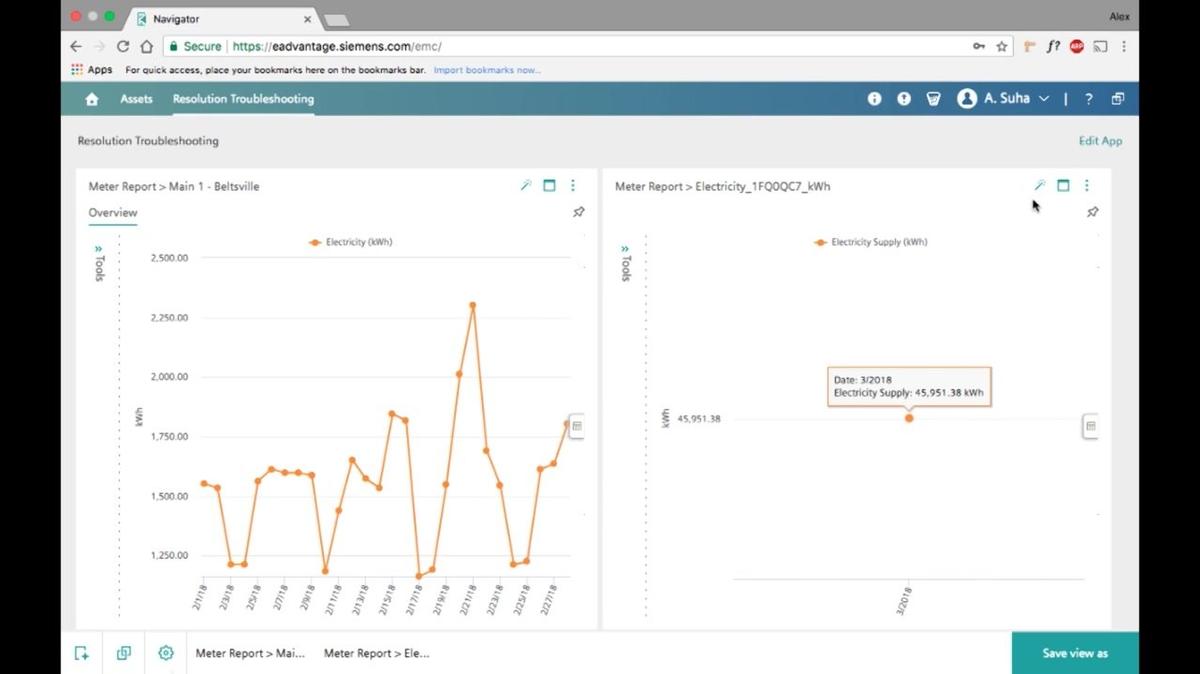Expand Tools panel on right chart

pos(625,262)
